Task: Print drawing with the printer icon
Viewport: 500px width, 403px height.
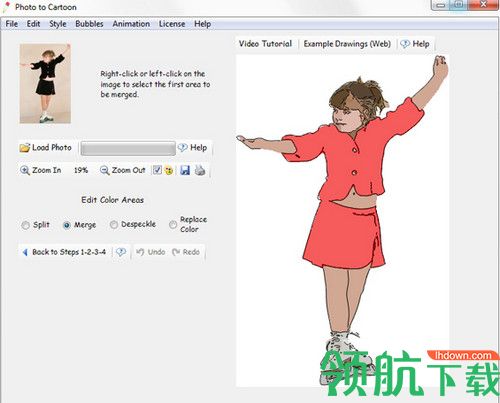Action: [200, 170]
